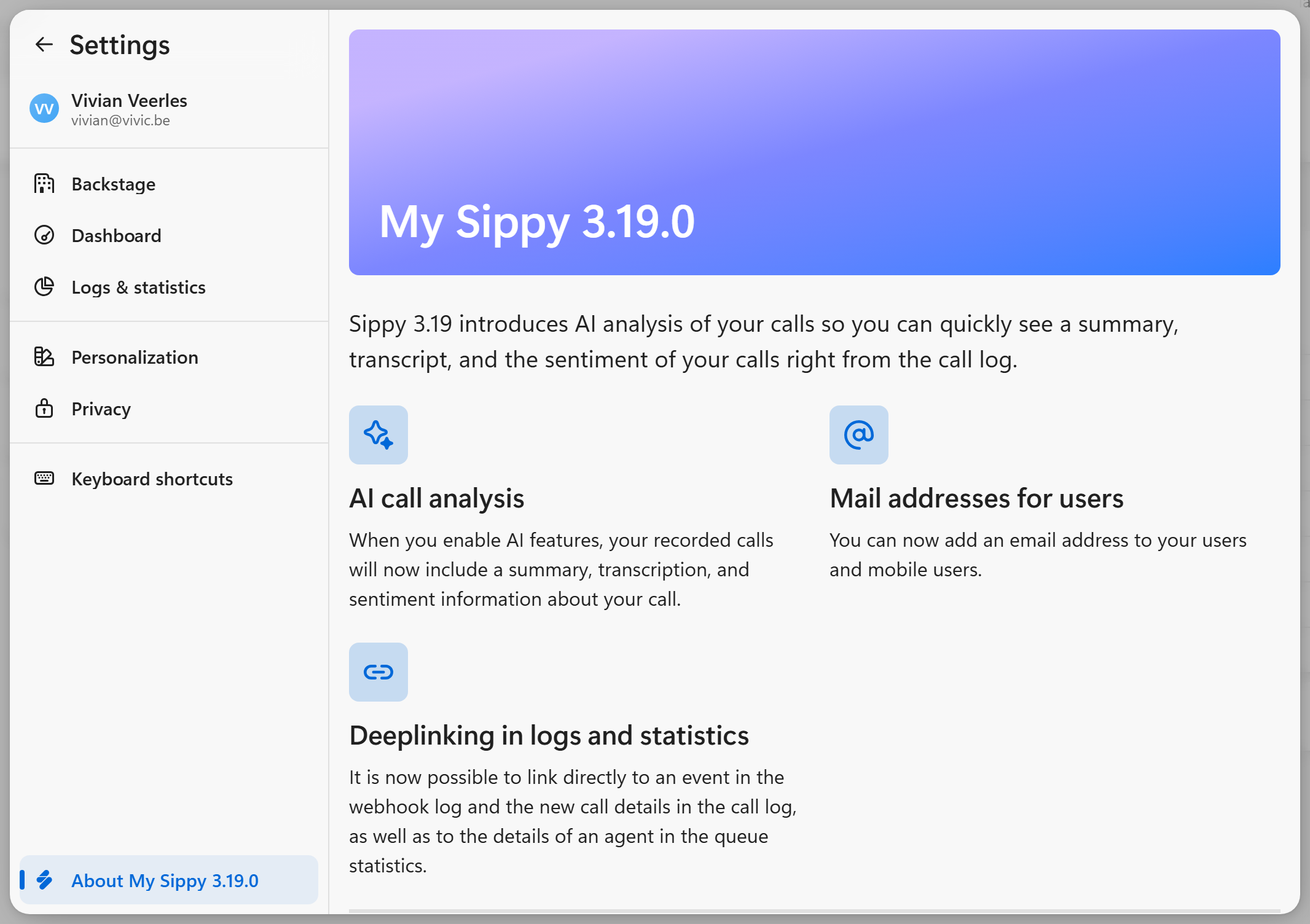The image size is (1310, 924).
Task: Show the Keyboard shortcuts page
Action: pos(169,479)
